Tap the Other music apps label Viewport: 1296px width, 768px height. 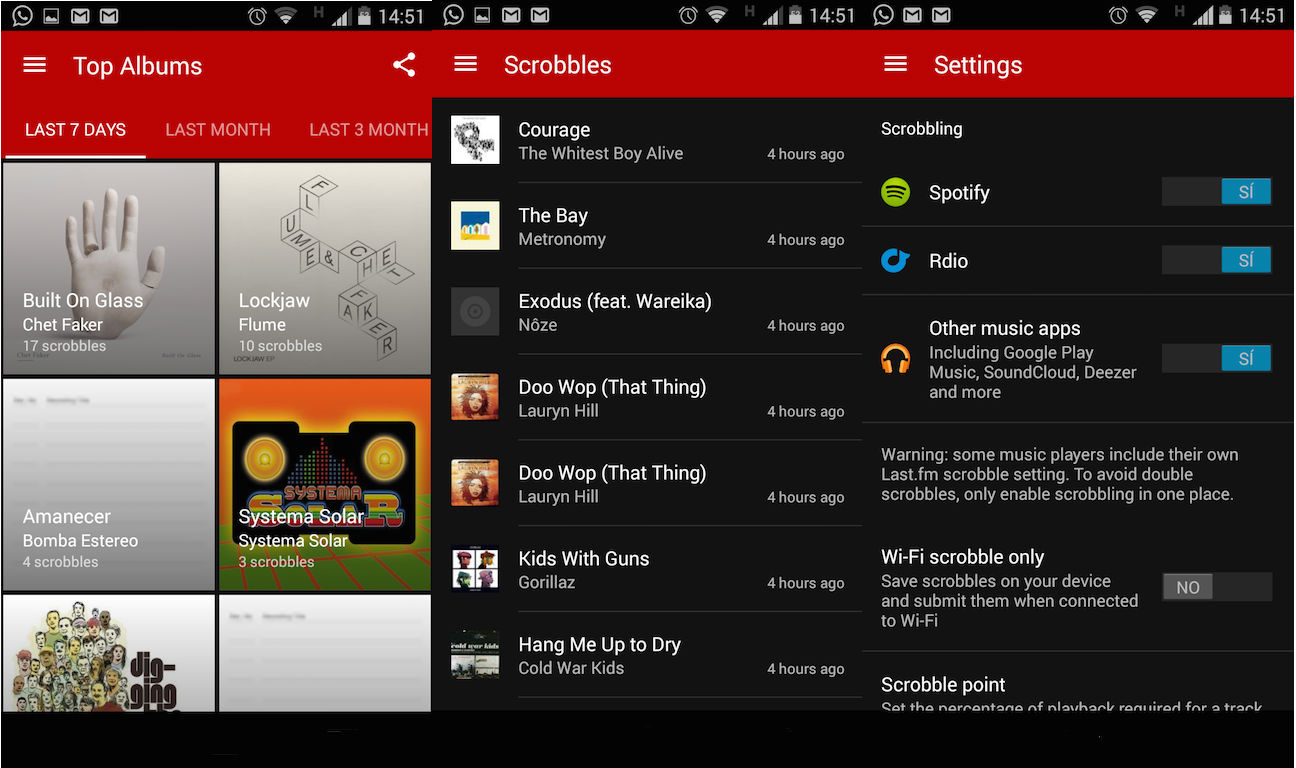[1004, 329]
